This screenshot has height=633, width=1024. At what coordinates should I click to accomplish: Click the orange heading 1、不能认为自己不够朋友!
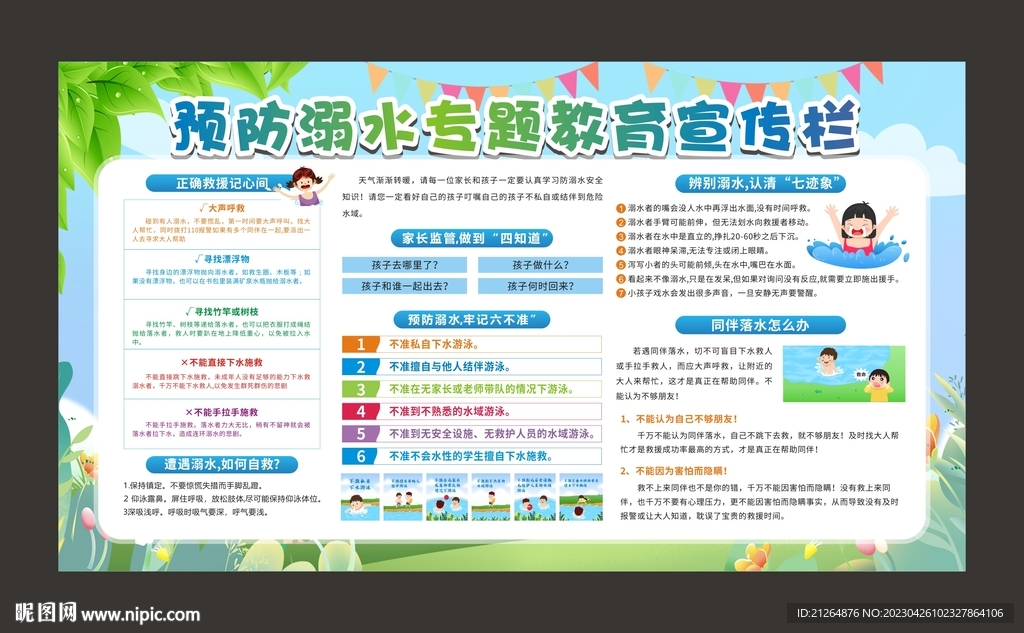(x=679, y=419)
